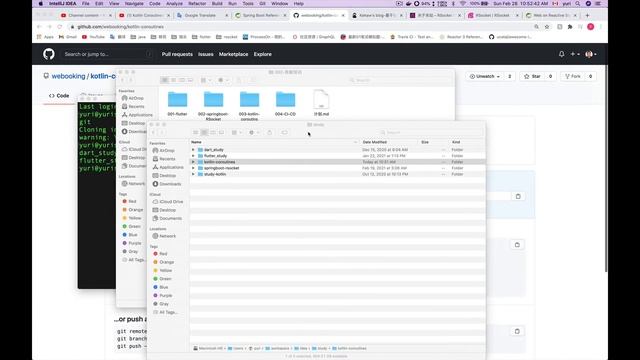
Task: Switch front Finder to list view
Action: click(x=204, y=132)
